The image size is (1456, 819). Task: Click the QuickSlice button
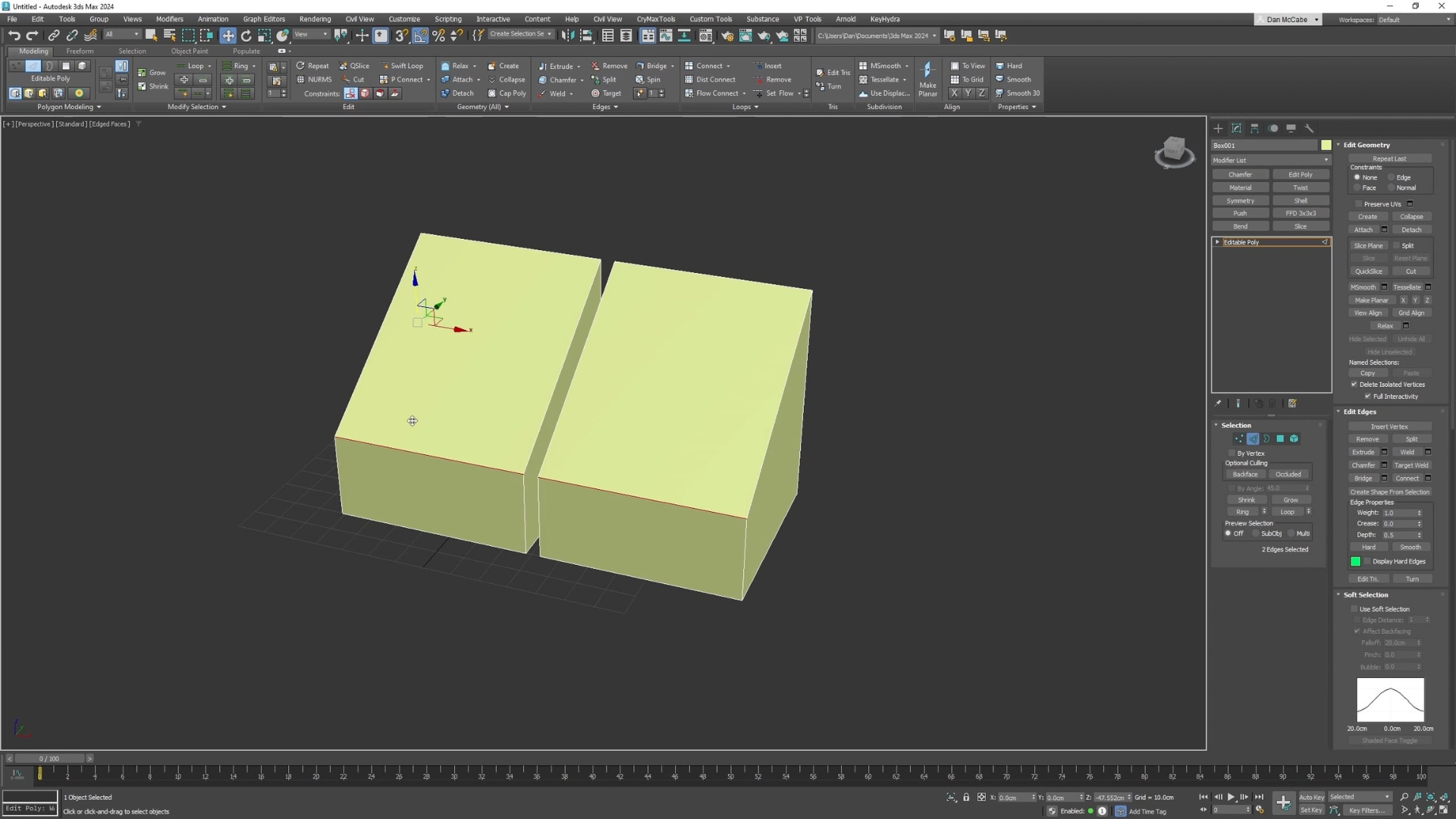(1368, 271)
